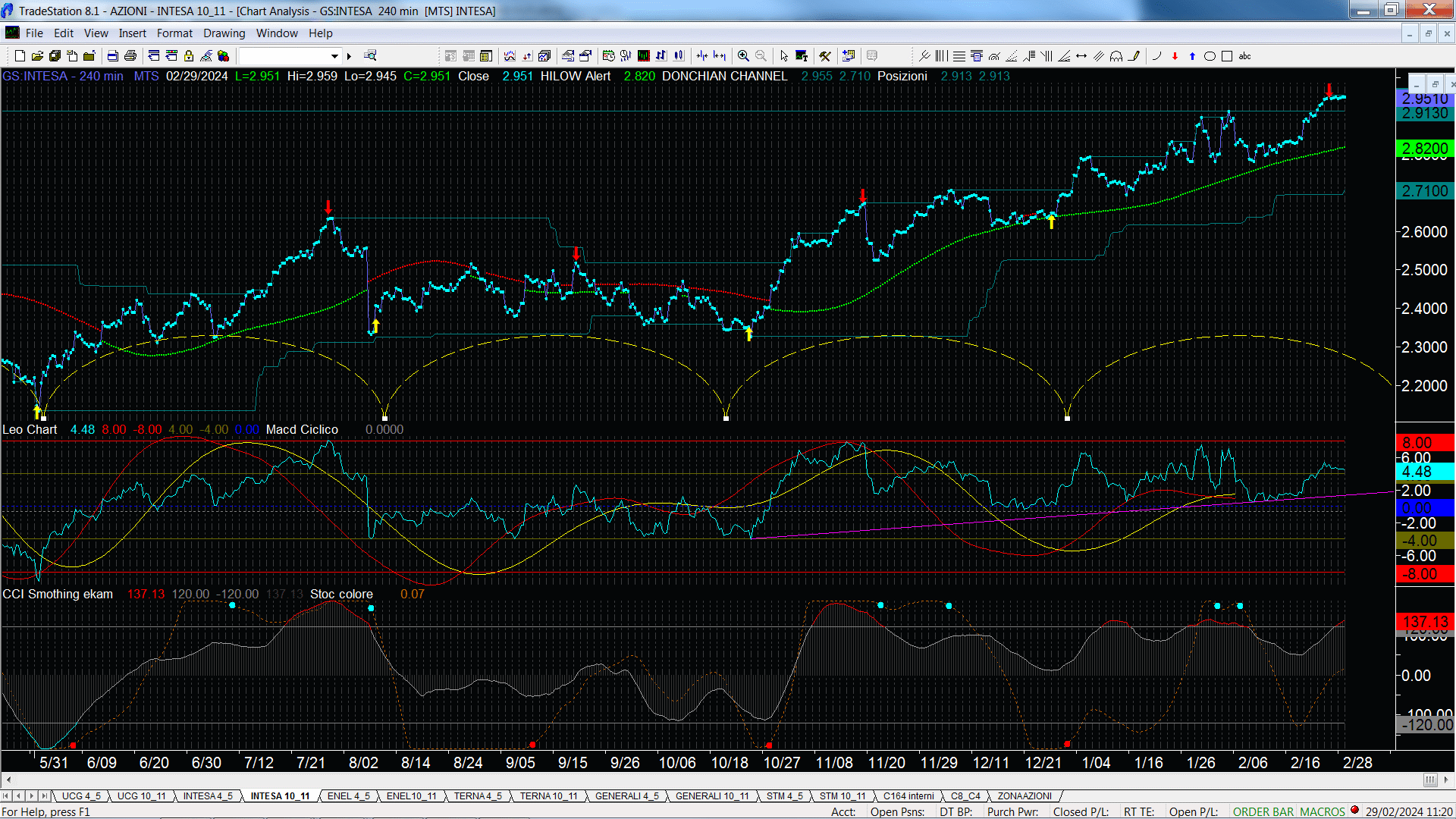The image size is (1456, 819).
Task: Switch to the STM 4_5 tab
Action: pos(785,796)
